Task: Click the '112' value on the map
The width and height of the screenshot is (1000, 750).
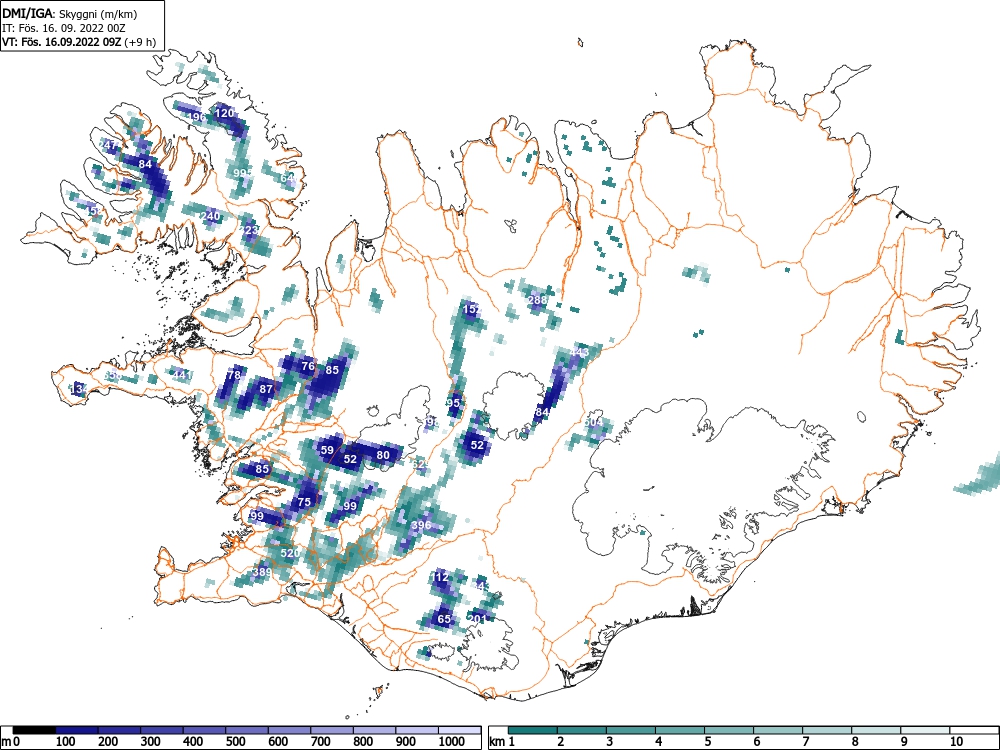Action: click(439, 577)
